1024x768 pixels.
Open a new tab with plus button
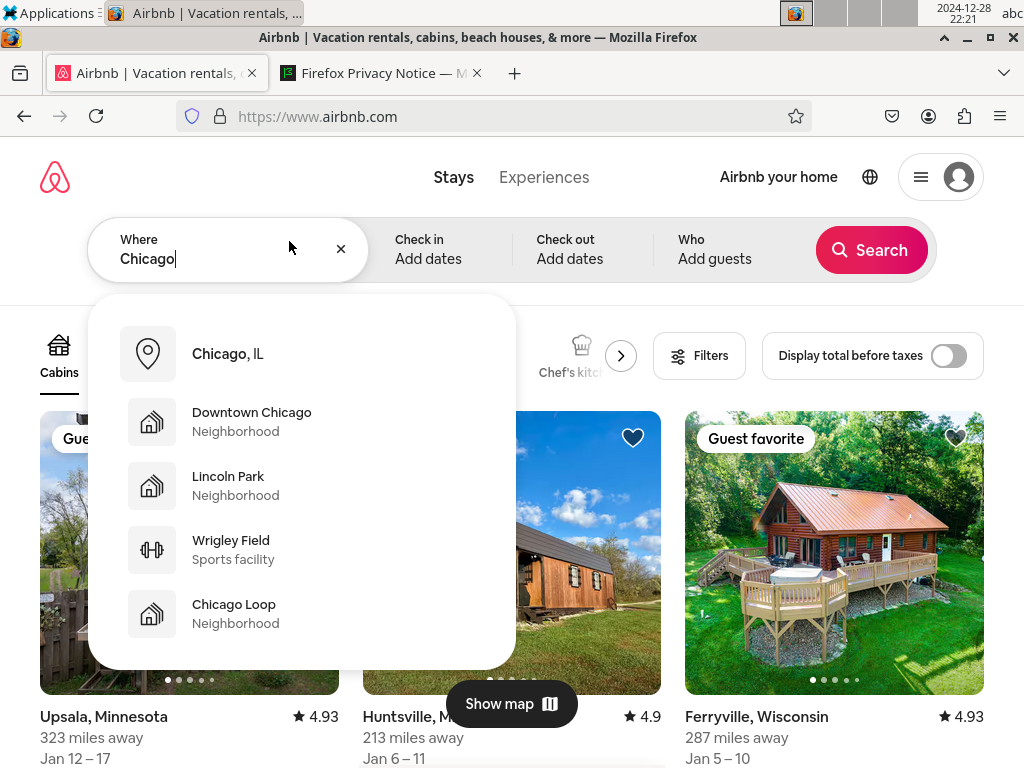coord(515,74)
